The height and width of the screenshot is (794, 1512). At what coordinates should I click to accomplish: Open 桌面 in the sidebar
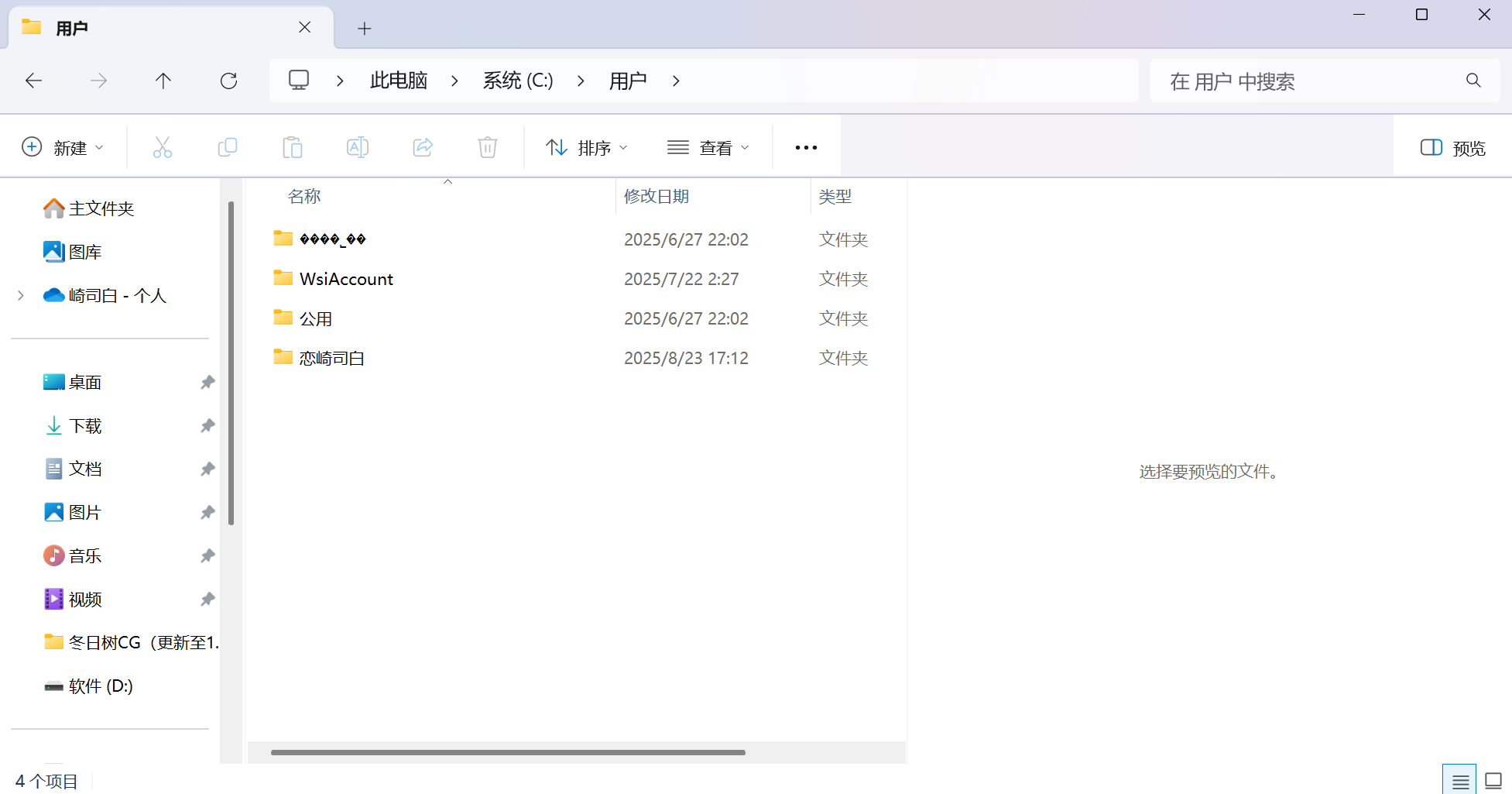pyautogui.click(x=73, y=382)
